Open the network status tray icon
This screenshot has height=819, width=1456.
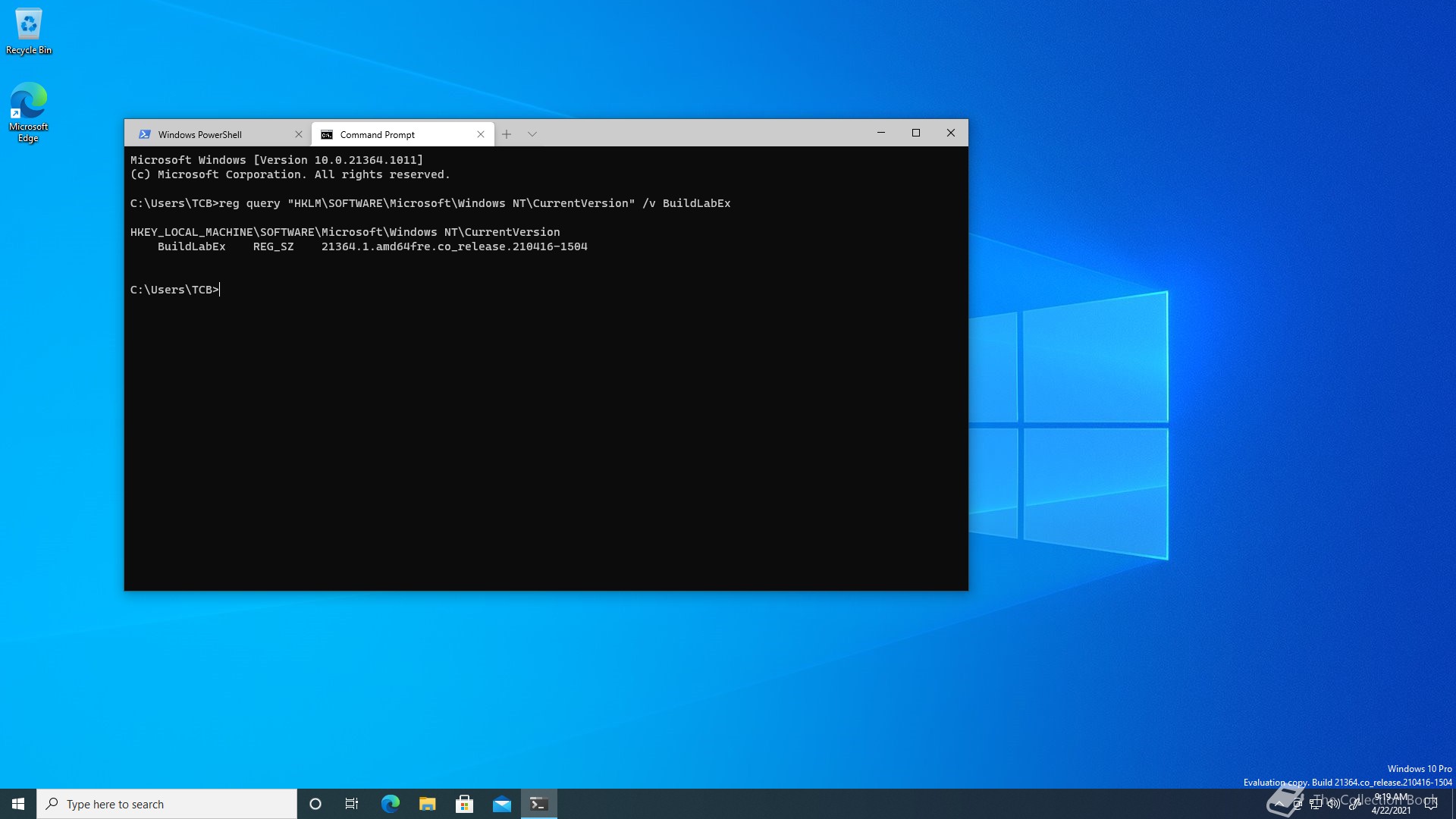click(1316, 804)
